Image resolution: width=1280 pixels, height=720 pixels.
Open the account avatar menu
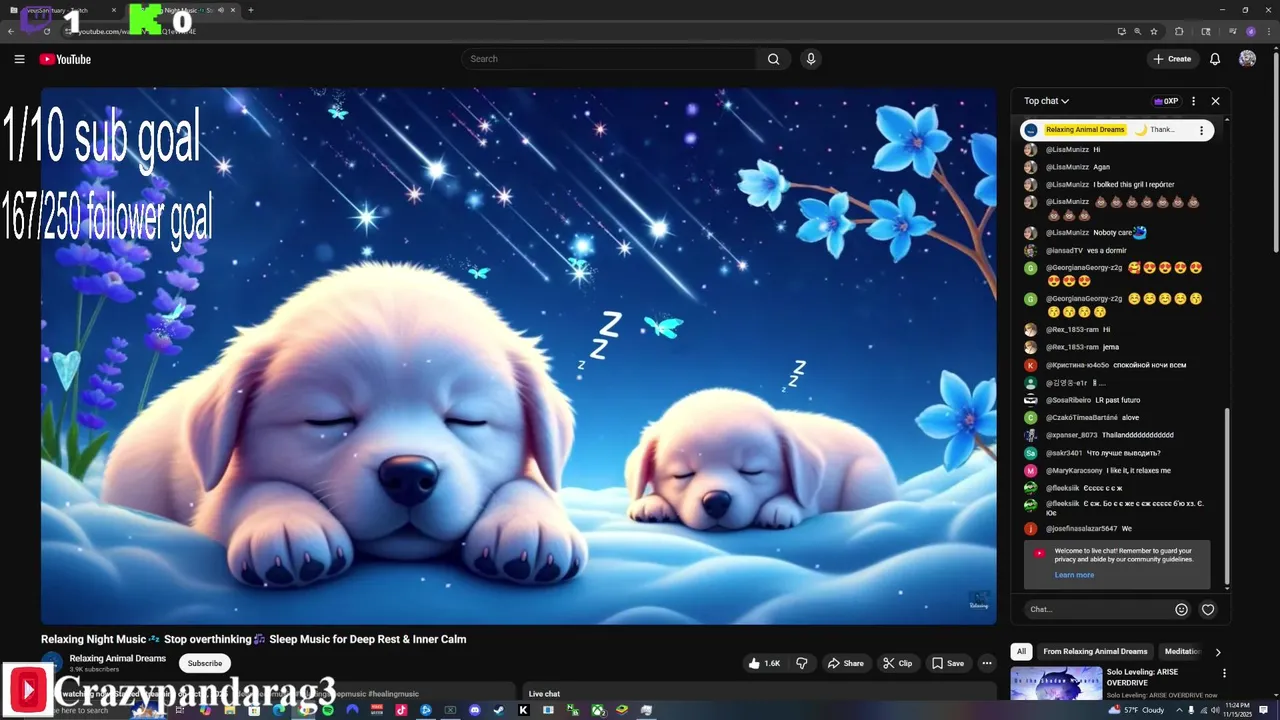(1247, 59)
